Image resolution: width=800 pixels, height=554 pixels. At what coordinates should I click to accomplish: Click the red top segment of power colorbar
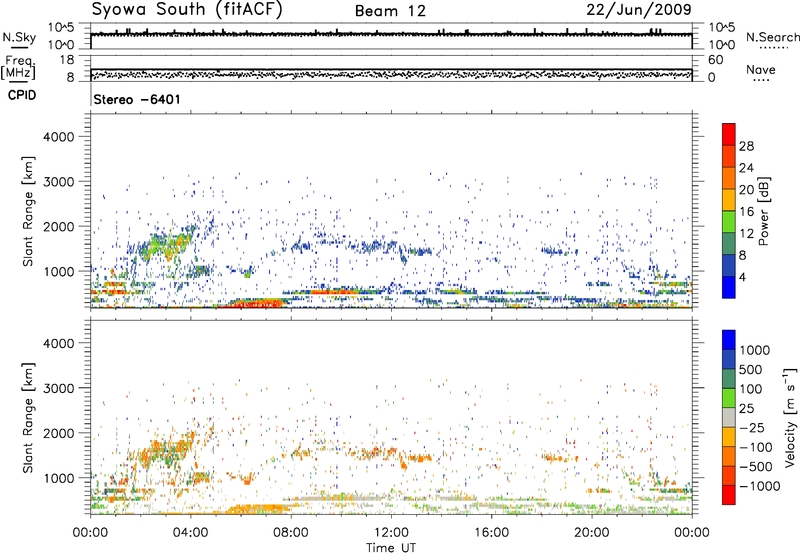pos(729,135)
